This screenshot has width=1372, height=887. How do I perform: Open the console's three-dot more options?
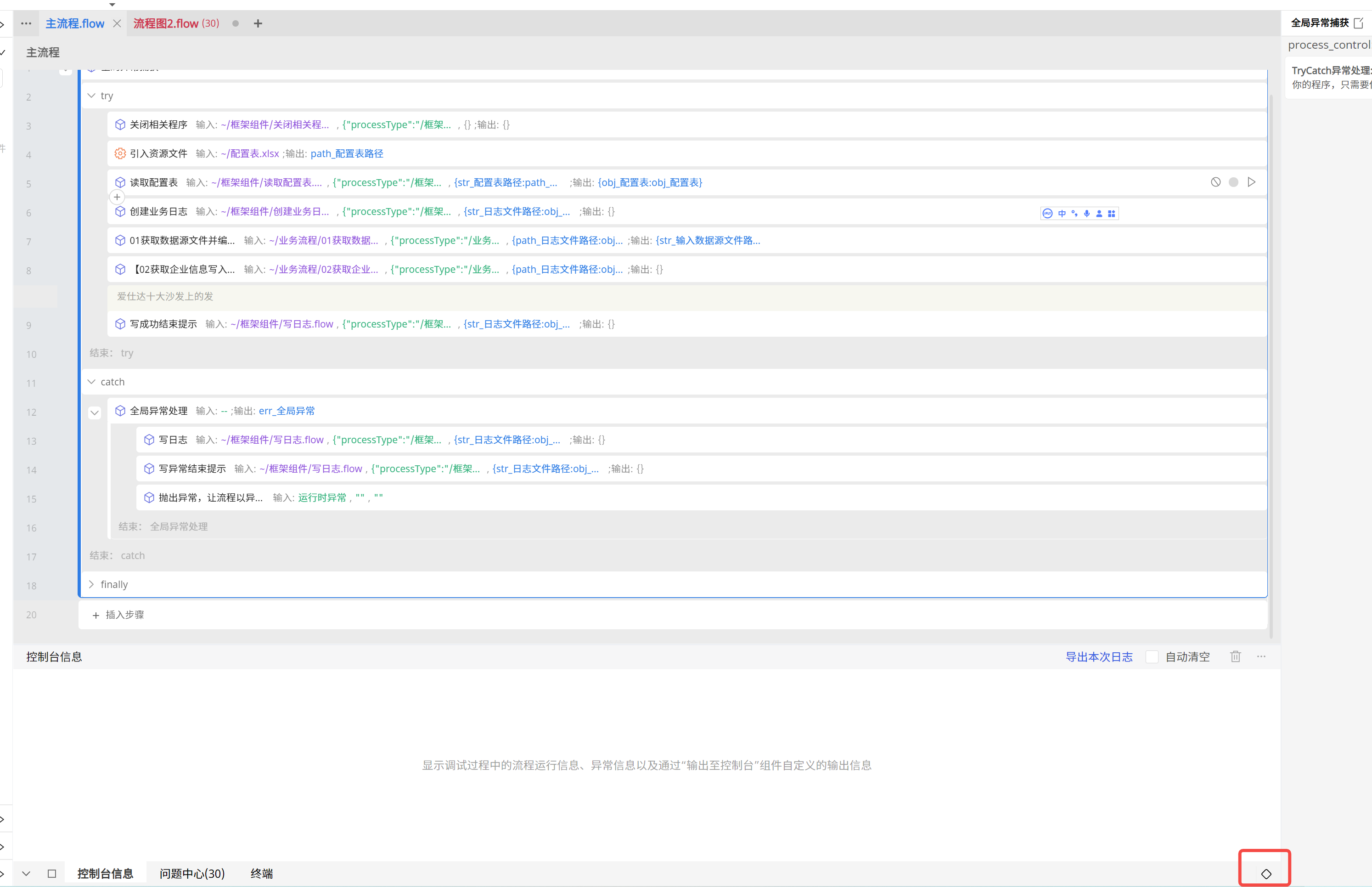[1261, 656]
